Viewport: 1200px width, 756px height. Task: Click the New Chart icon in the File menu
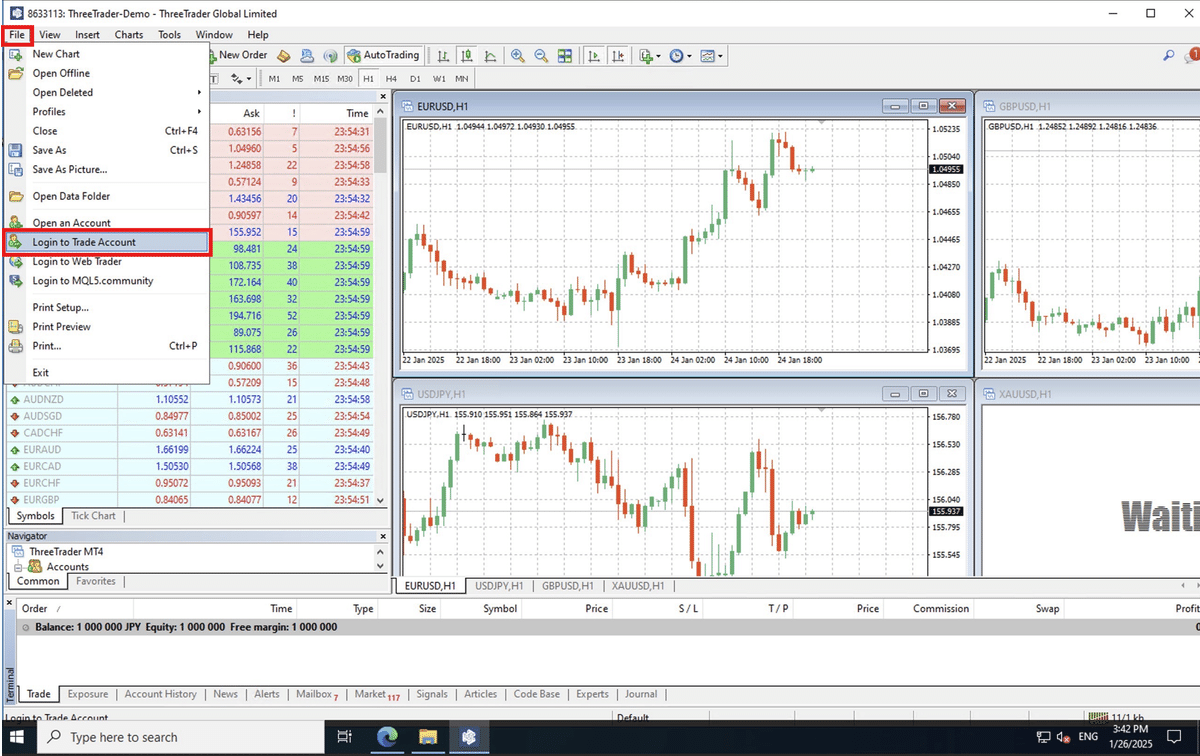[16, 54]
